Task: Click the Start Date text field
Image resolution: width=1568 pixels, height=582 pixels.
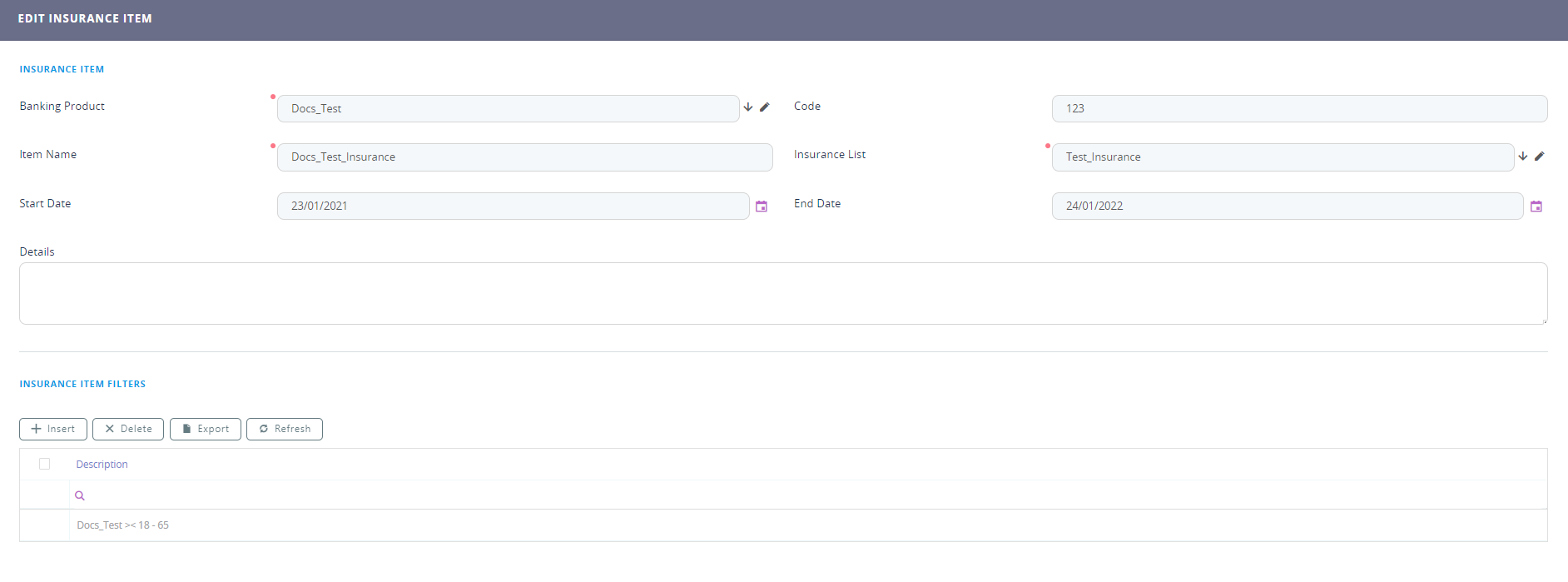Action: click(513, 206)
